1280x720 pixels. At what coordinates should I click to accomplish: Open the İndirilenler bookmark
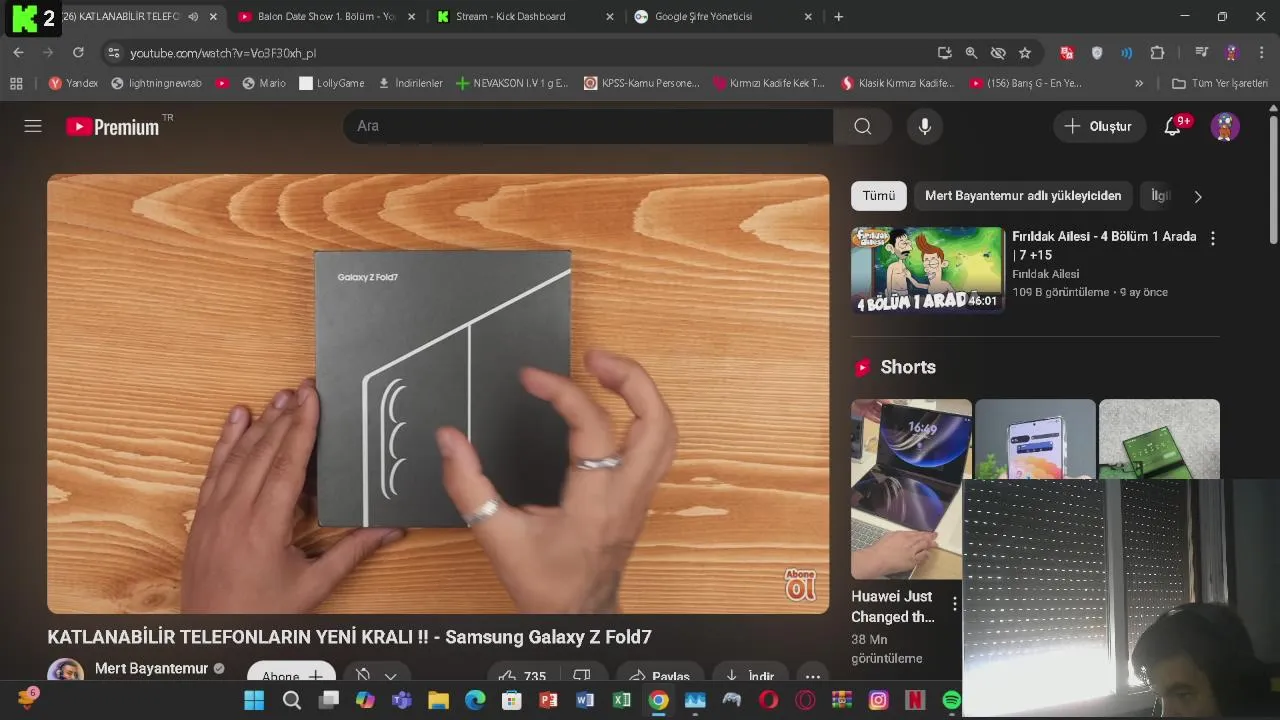pos(410,84)
